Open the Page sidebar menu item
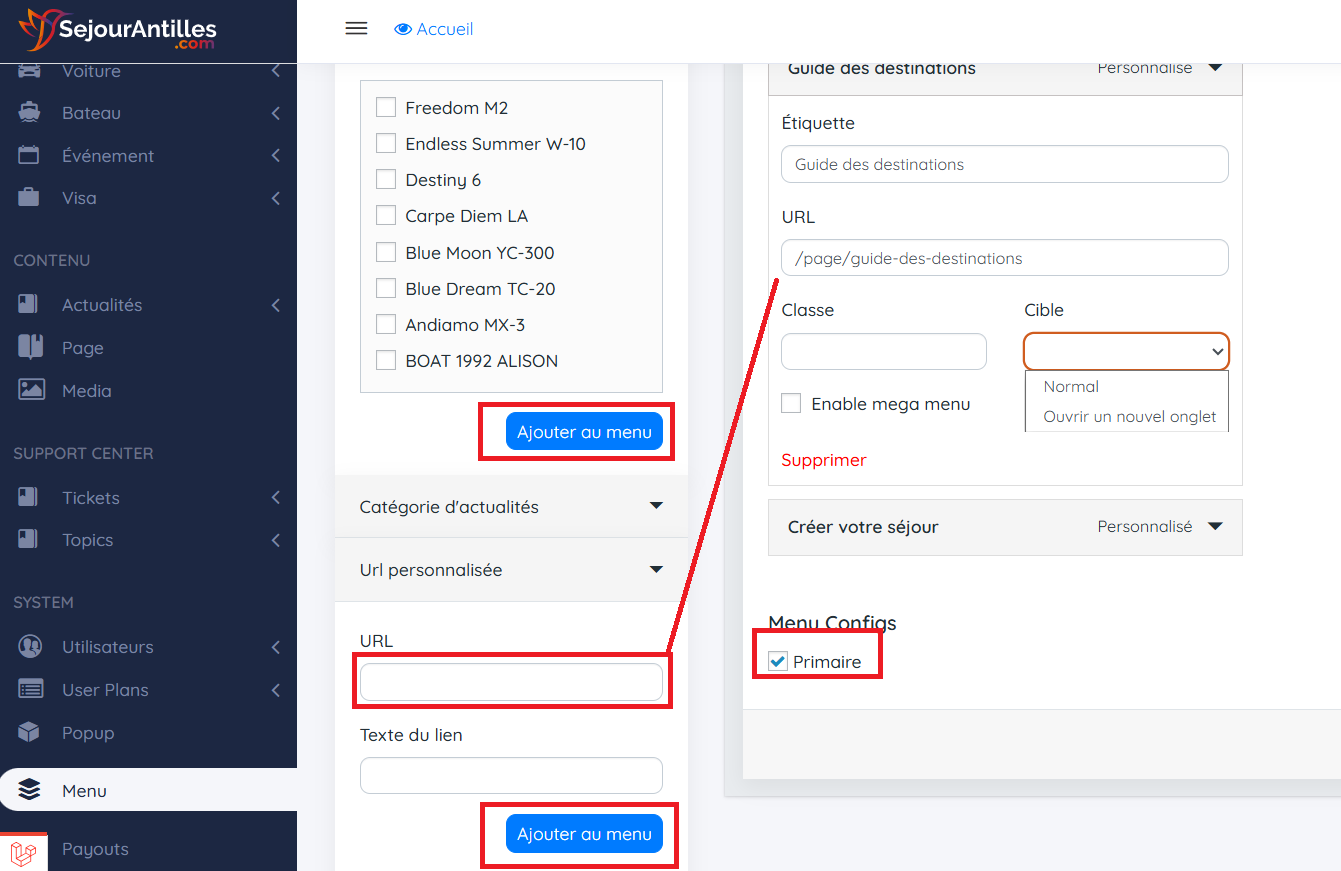Image resolution: width=1341 pixels, height=871 pixels. click(83, 348)
